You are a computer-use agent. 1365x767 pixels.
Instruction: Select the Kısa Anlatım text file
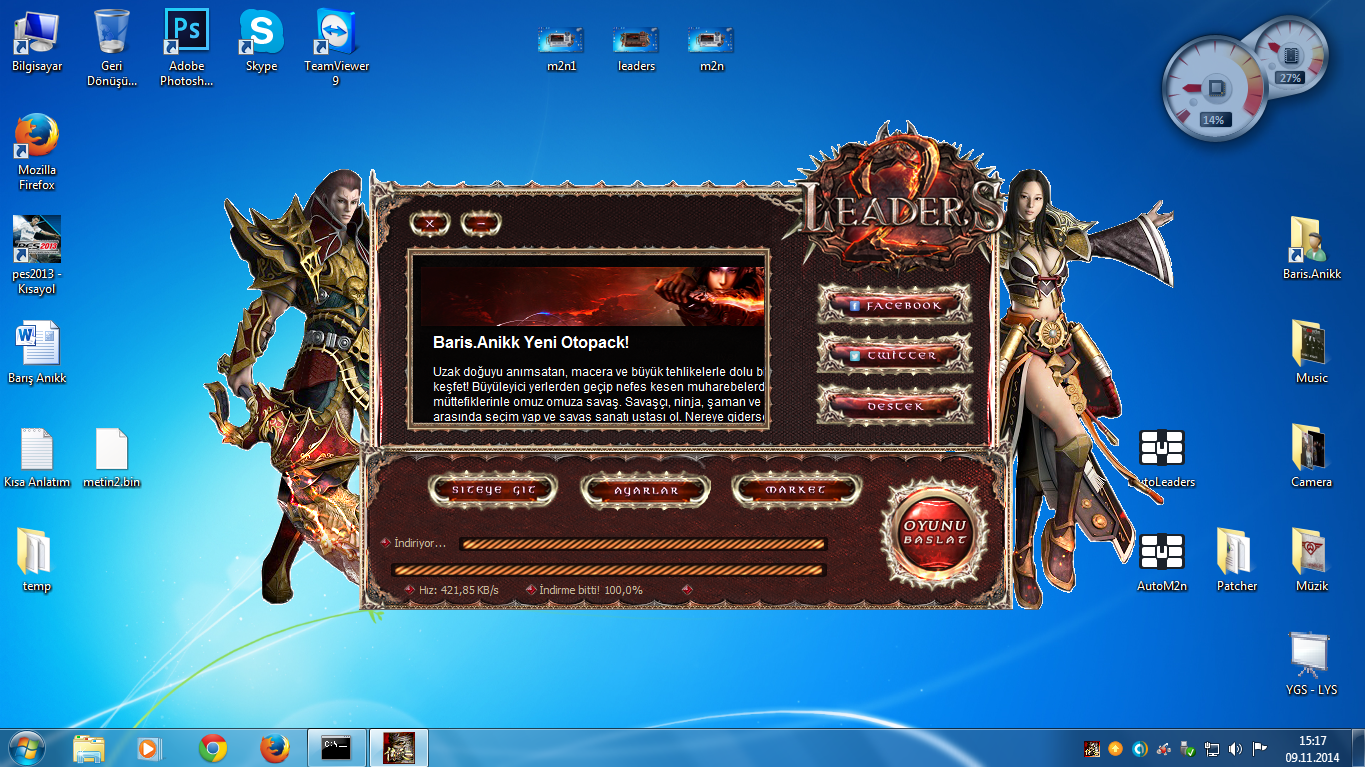coord(37,457)
